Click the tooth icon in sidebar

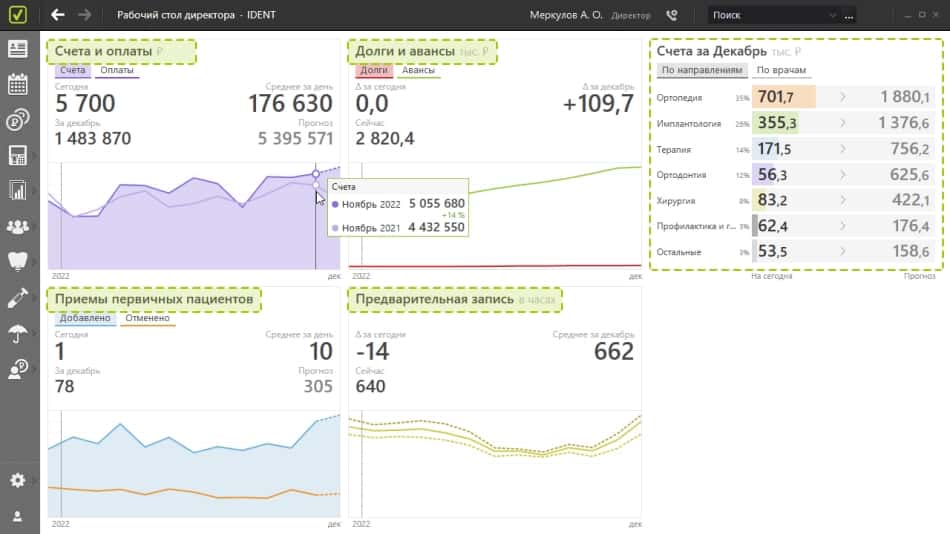(17, 262)
